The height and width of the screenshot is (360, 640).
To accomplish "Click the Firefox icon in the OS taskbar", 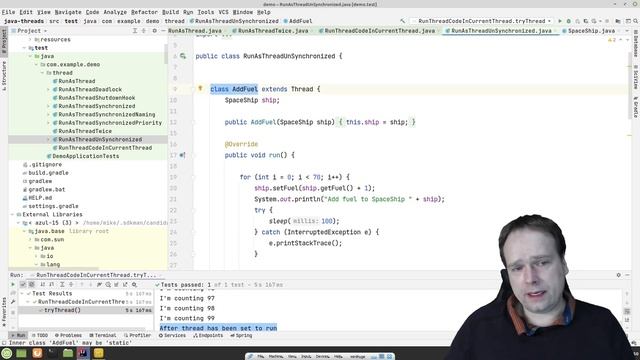I will (x=37, y=353).
